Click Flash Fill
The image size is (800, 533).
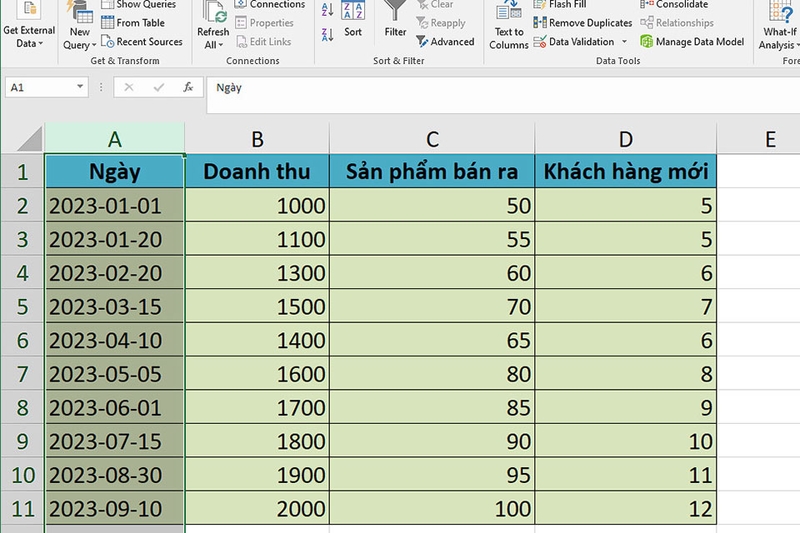pyautogui.click(x=560, y=5)
